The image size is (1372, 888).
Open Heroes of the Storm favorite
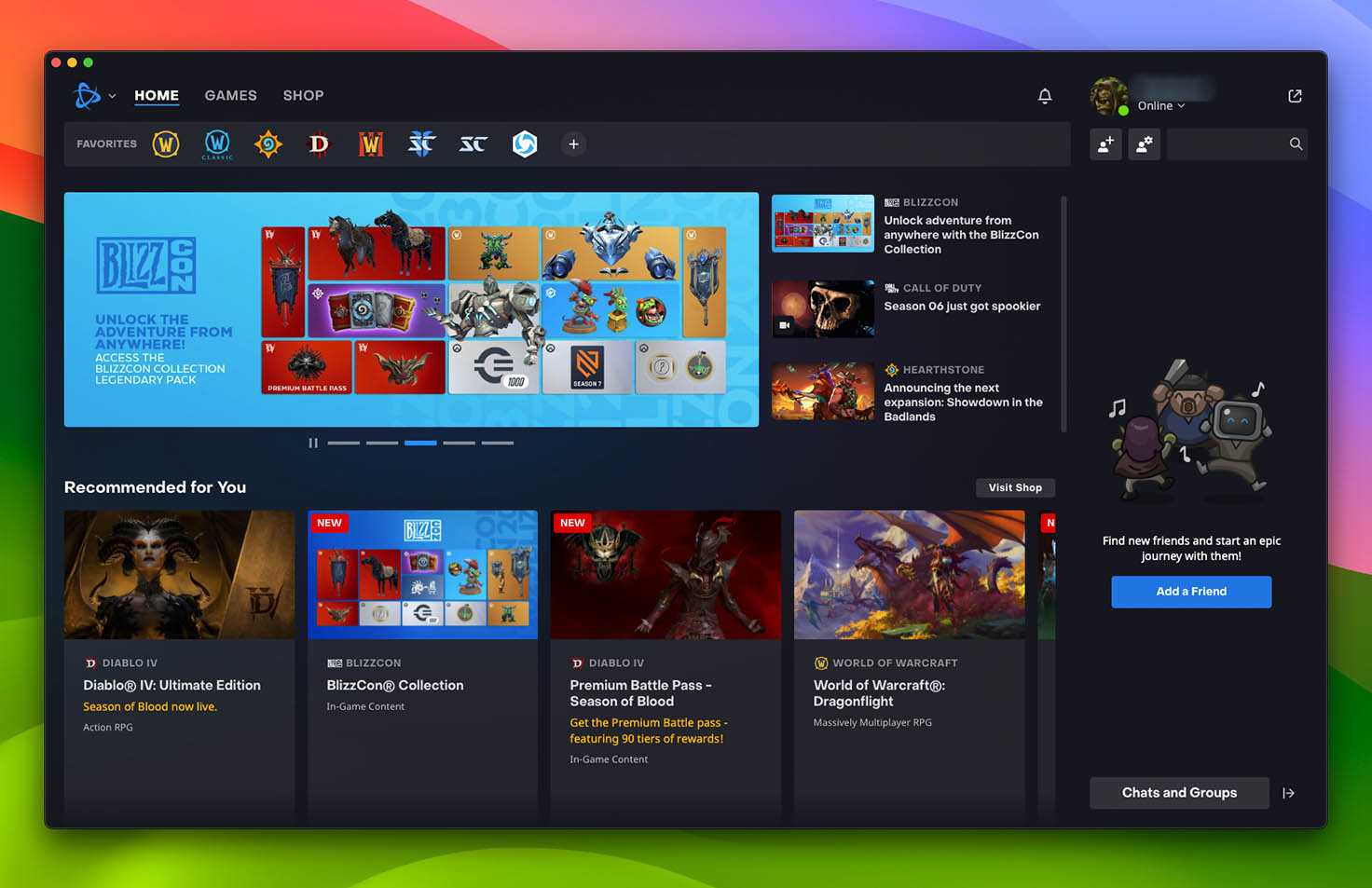click(x=525, y=144)
